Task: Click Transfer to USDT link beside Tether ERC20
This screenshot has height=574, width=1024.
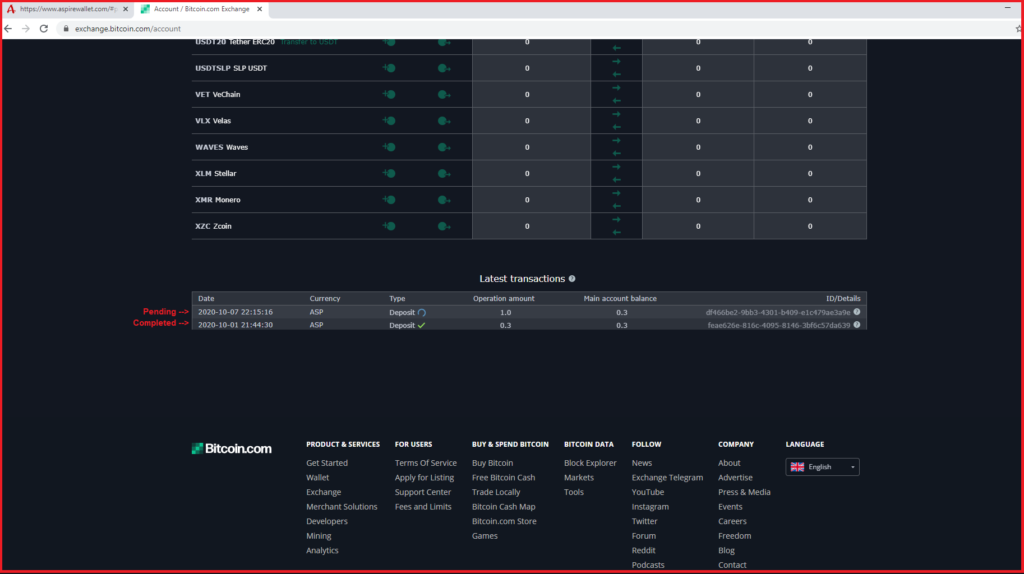Action: (x=308, y=42)
